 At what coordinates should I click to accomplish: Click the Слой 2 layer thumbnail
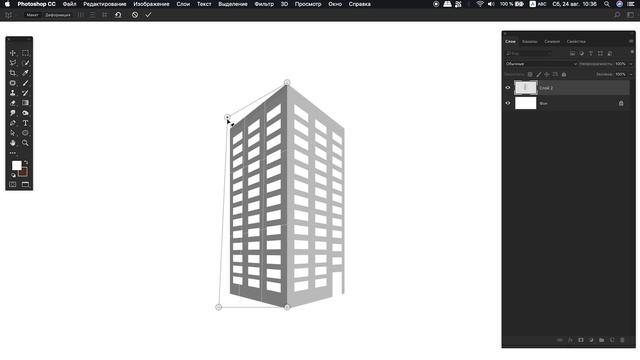click(525, 88)
